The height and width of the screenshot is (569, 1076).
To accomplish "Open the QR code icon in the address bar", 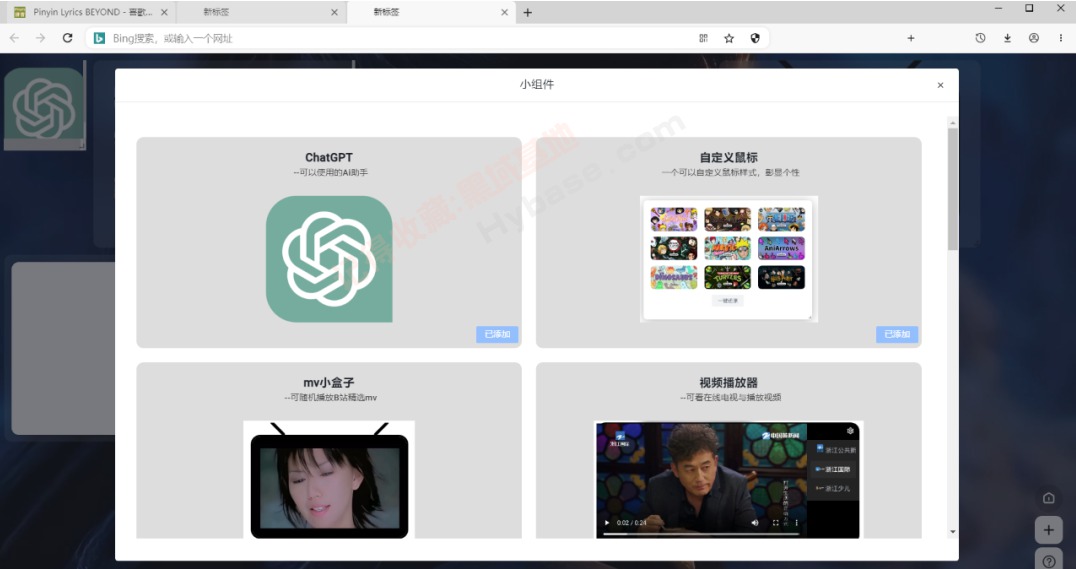I will point(703,38).
